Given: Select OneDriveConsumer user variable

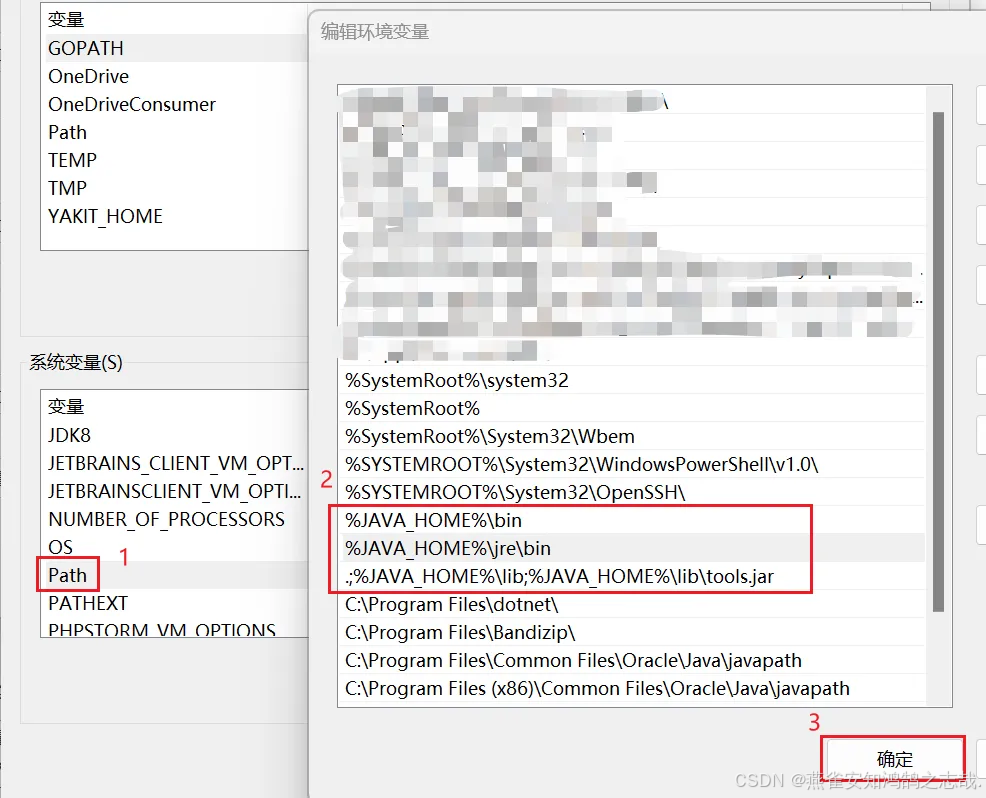Looking at the screenshot, I should pyautogui.click(x=131, y=104).
